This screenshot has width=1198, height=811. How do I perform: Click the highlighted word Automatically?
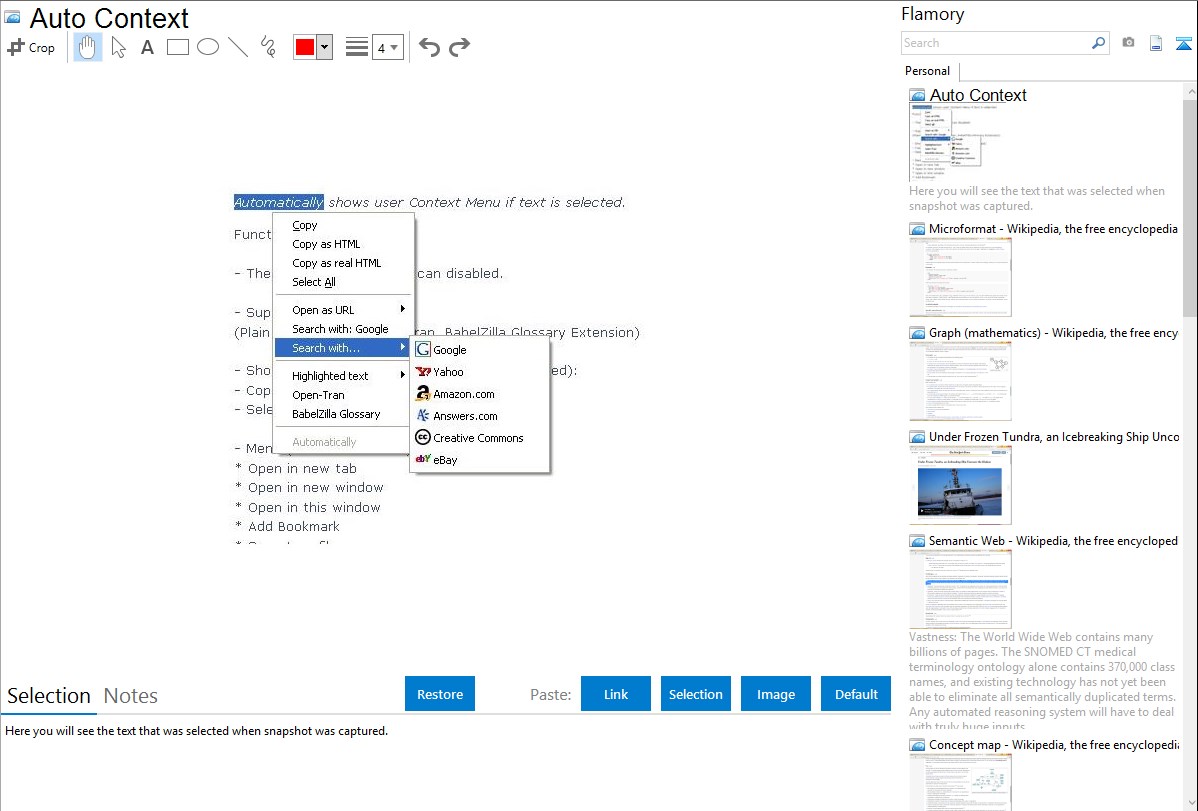click(279, 203)
